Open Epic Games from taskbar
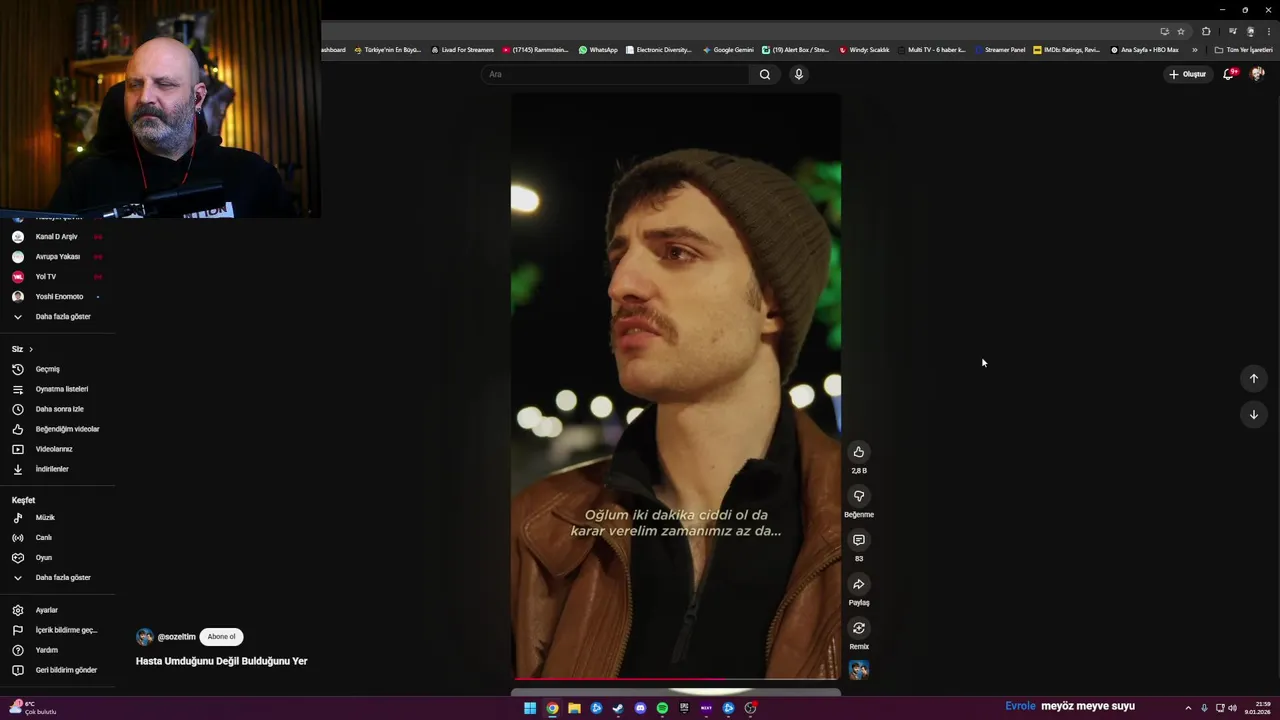 coord(684,708)
